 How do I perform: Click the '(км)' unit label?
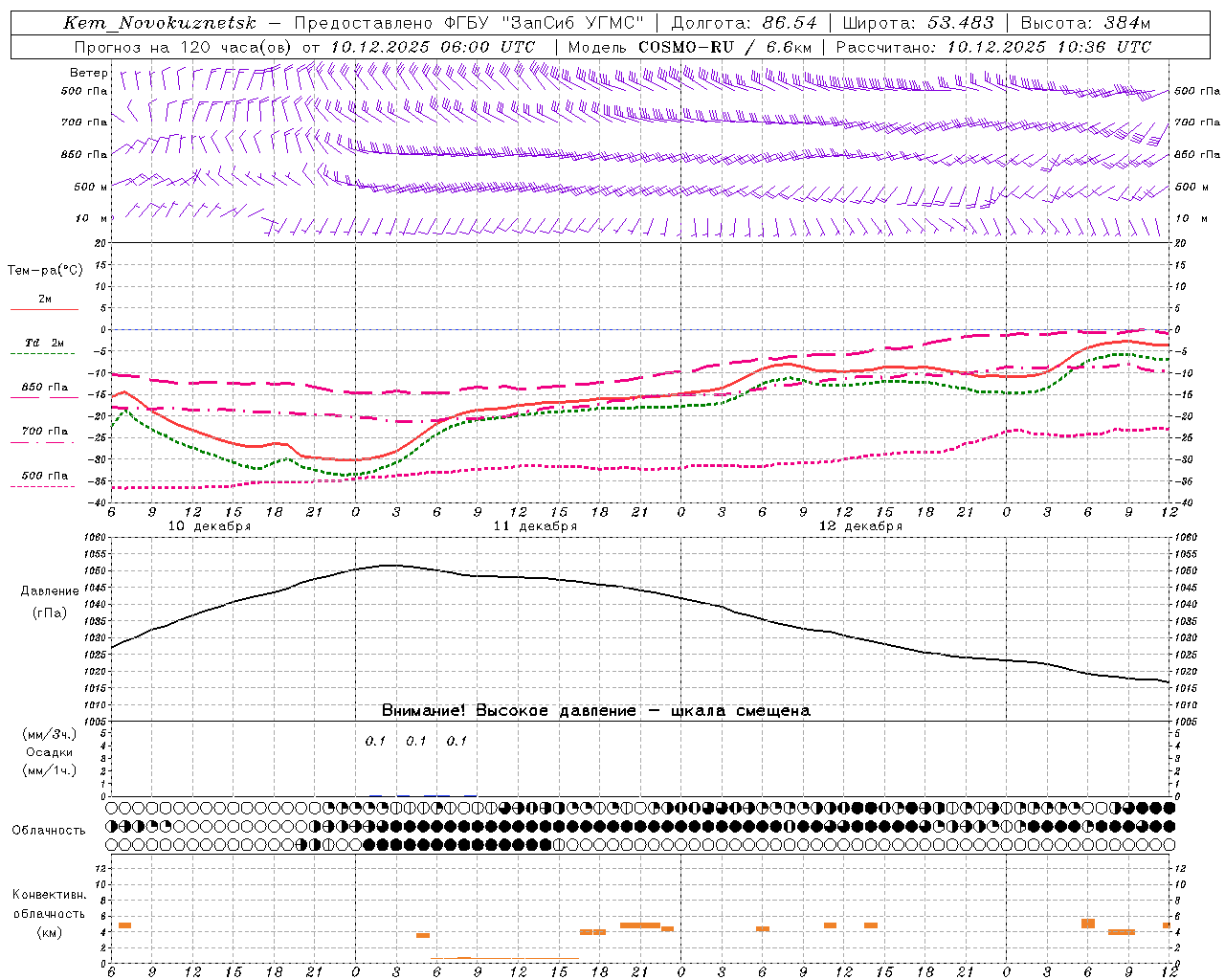click(x=49, y=932)
